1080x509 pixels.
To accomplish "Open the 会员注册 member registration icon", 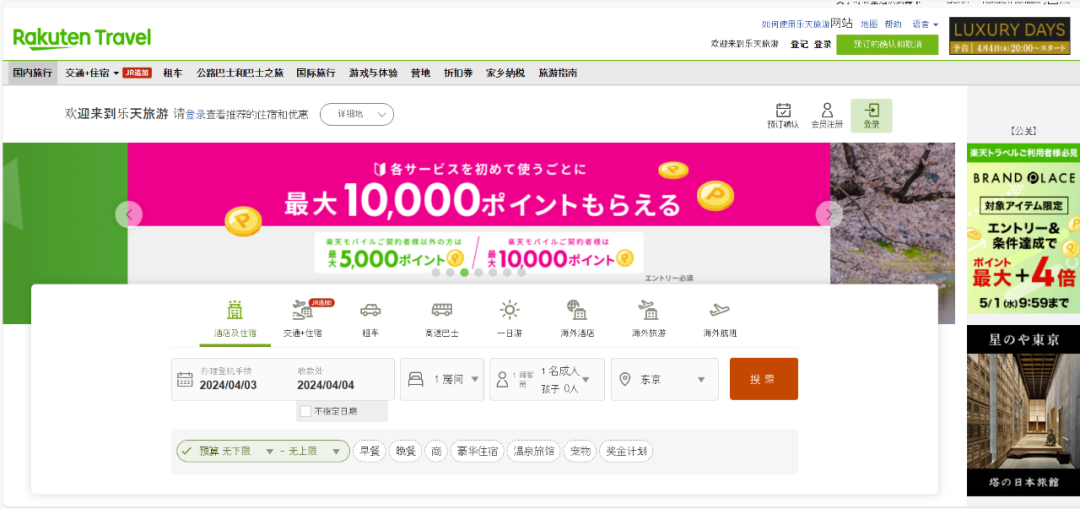I will (x=827, y=111).
